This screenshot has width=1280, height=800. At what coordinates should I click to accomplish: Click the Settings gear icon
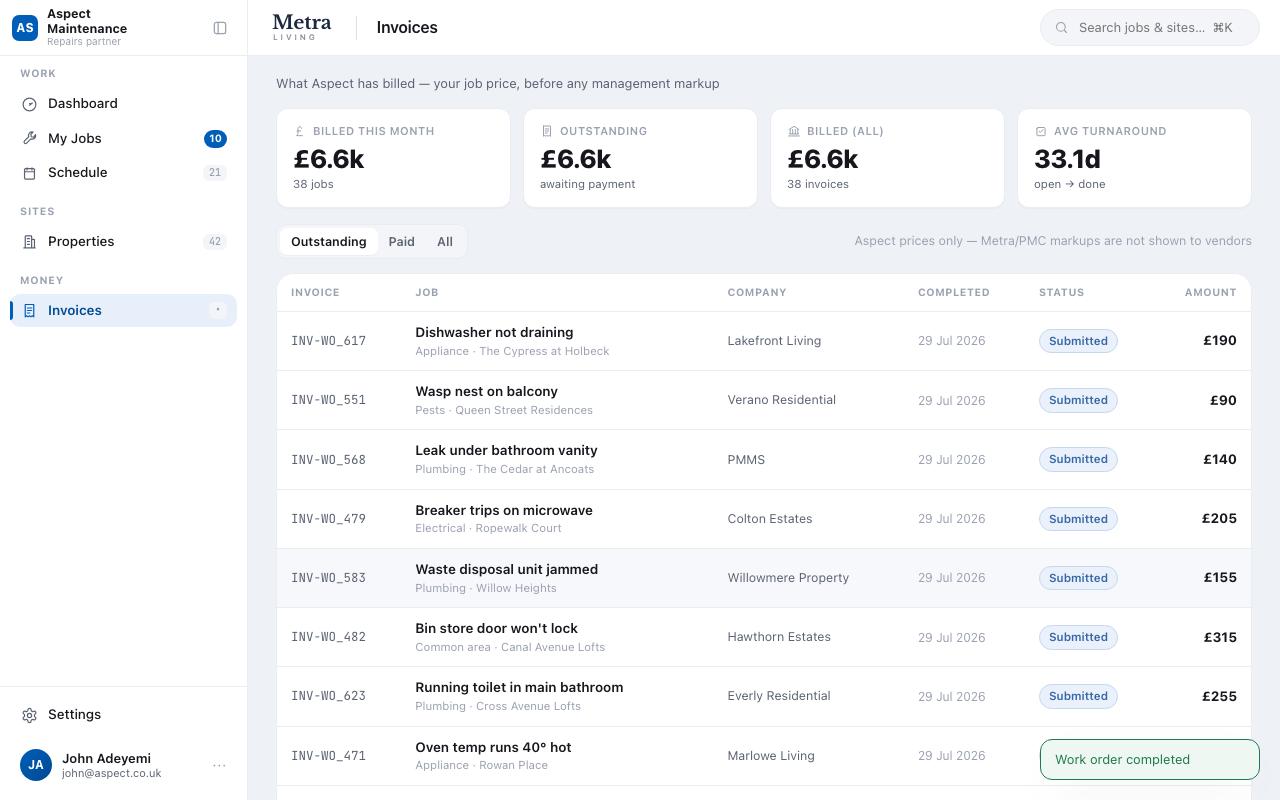[29, 715]
